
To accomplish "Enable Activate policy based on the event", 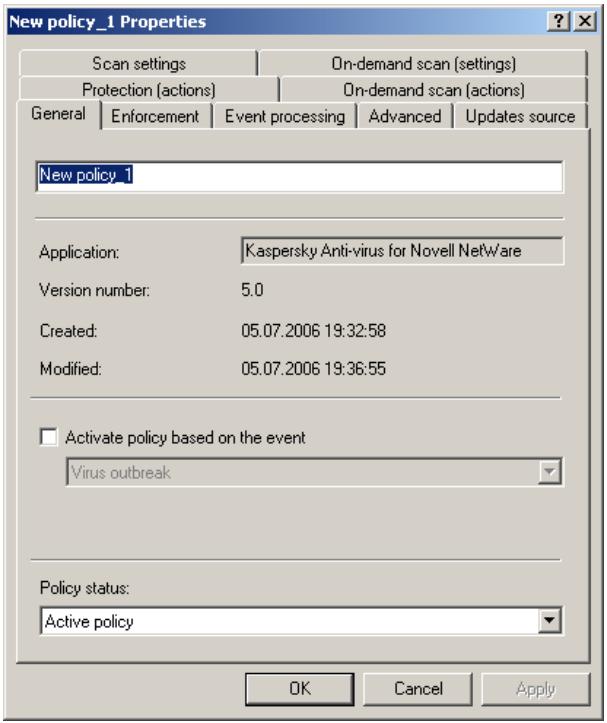I will (x=49, y=437).
